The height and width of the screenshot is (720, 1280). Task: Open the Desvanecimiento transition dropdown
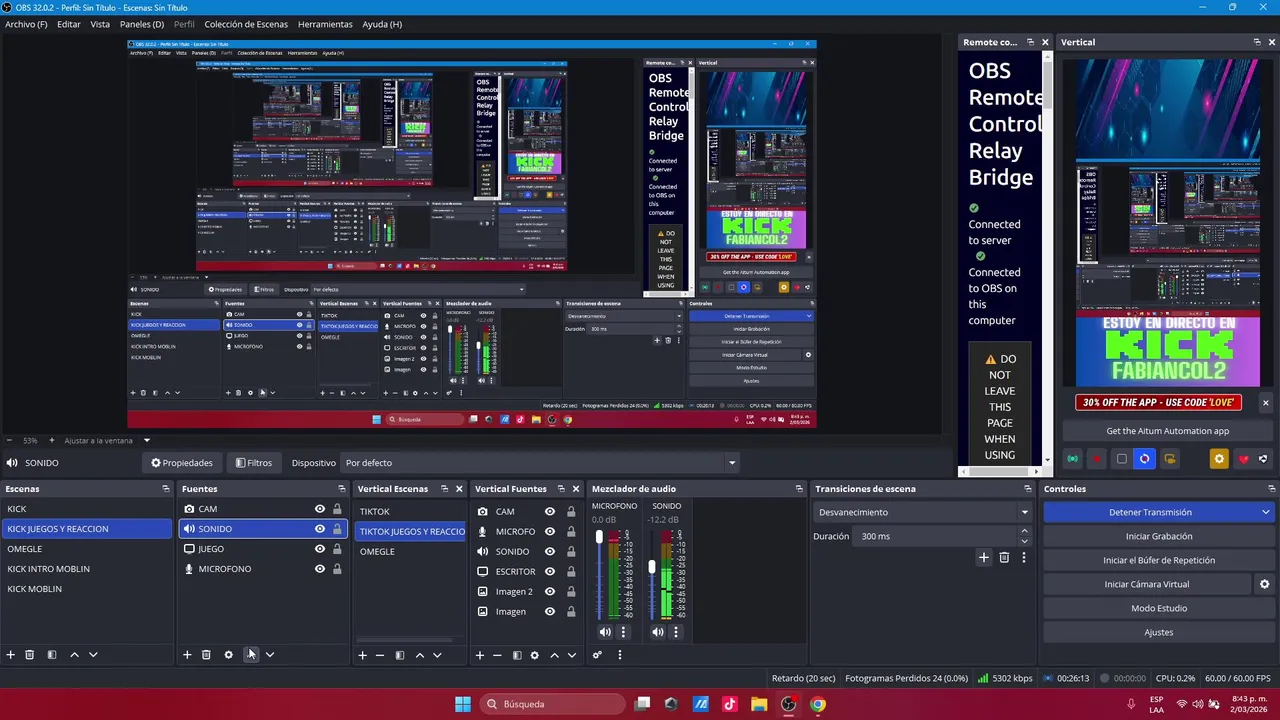click(922, 512)
